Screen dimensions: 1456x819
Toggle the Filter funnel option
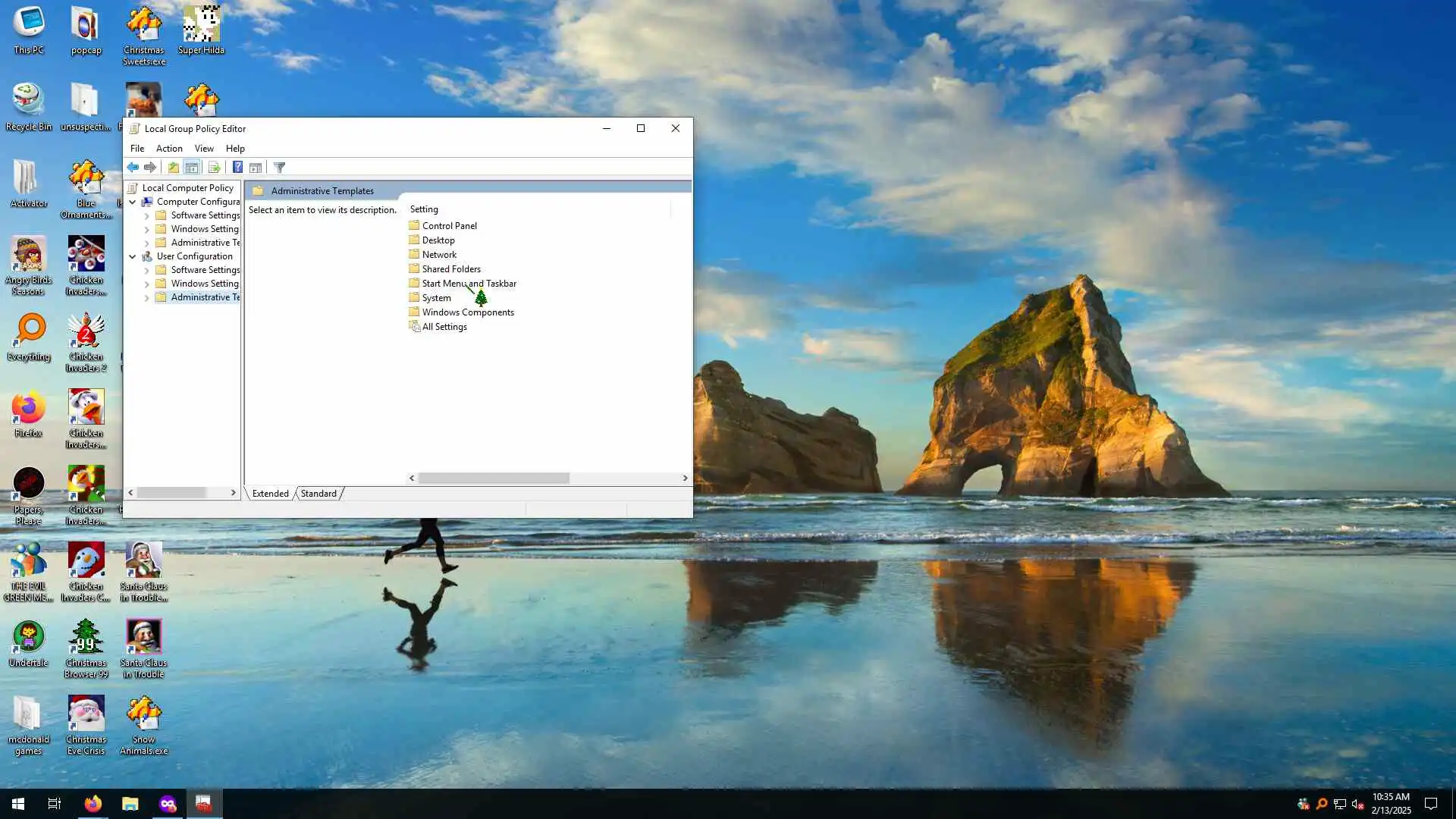click(279, 168)
